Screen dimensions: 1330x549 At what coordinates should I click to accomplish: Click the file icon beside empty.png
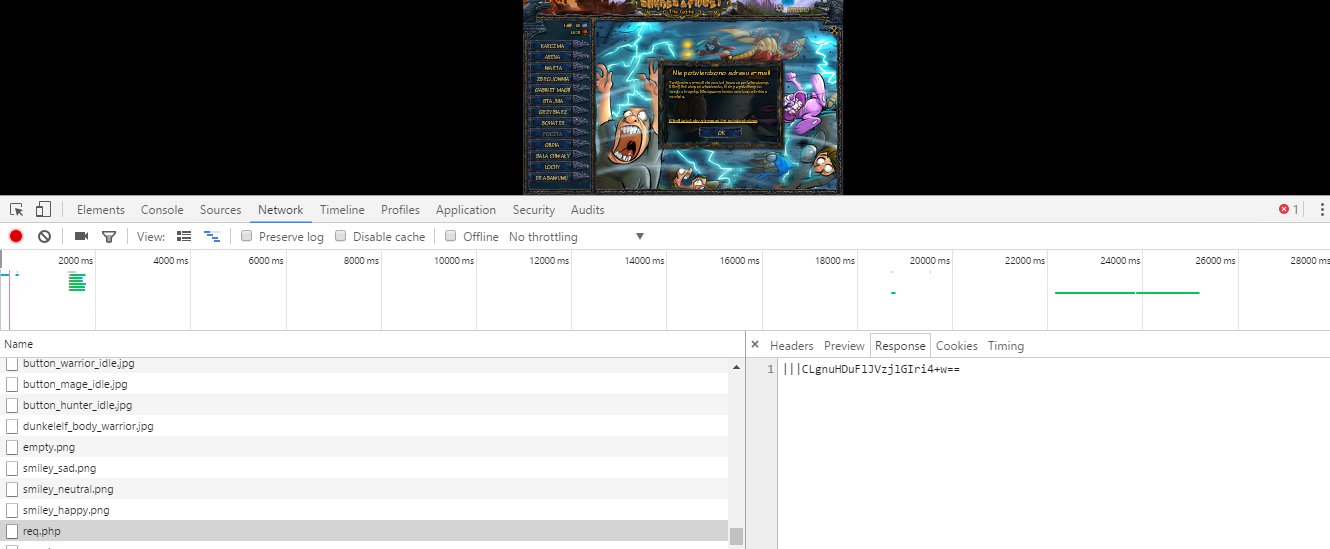point(12,447)
